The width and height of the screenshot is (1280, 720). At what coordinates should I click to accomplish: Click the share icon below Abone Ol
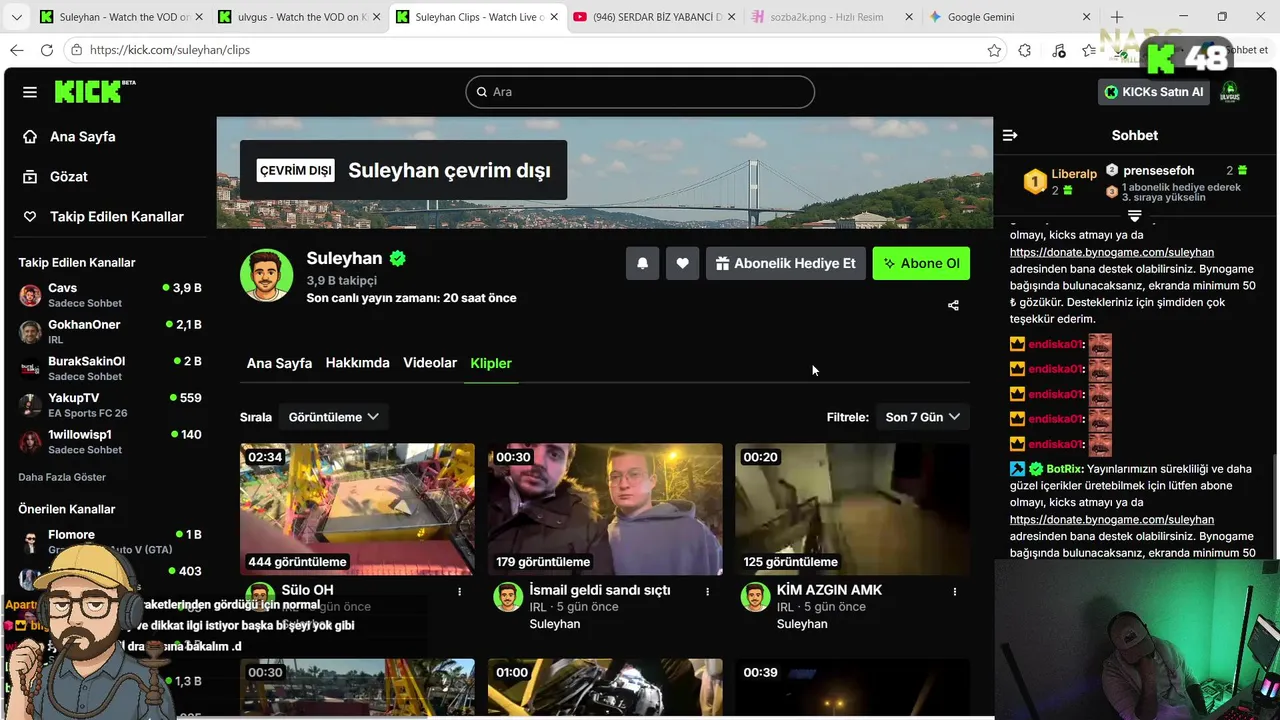[953, 305]
